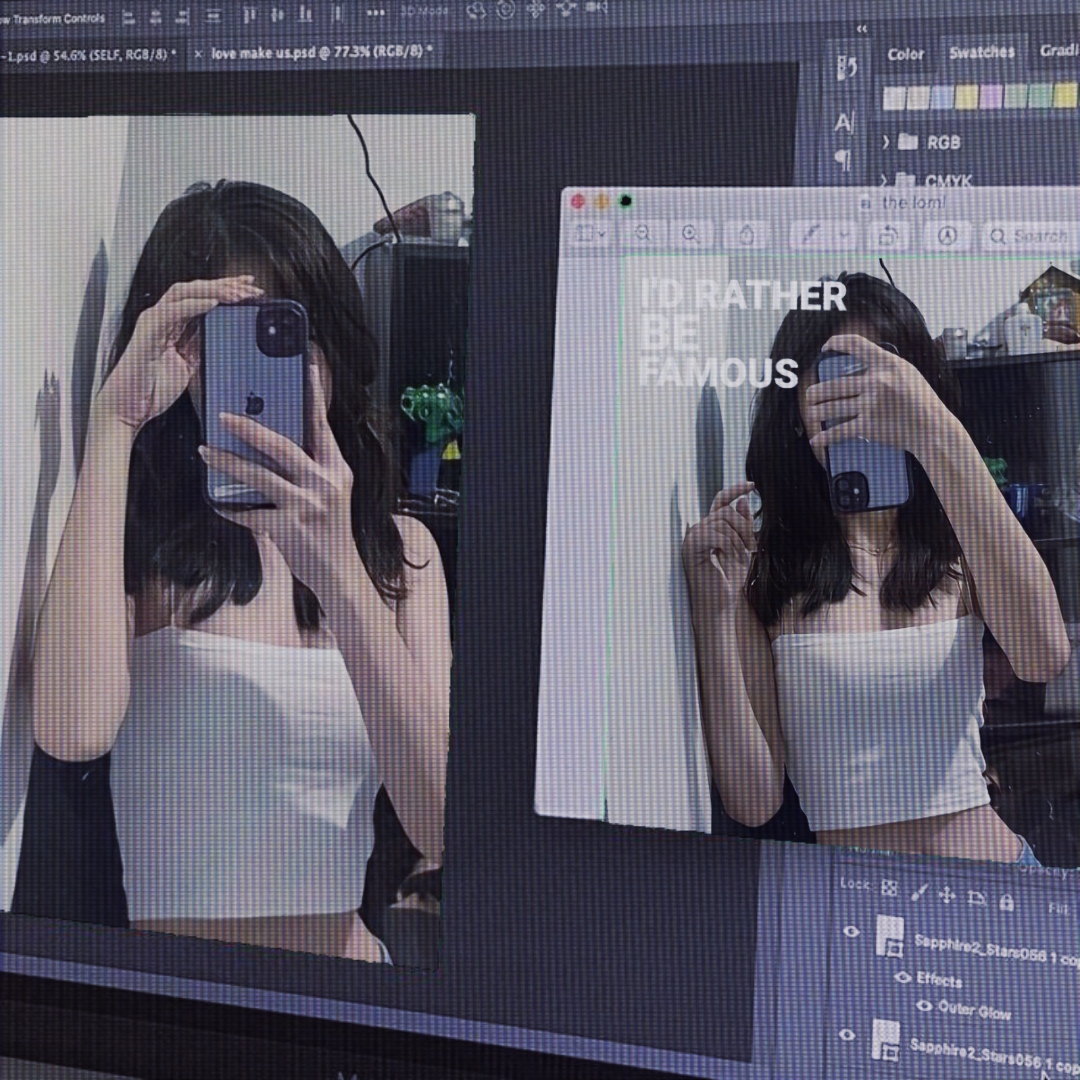This screenshot has height=1080, width=1080.
Task: Hide the Outer Glow effect
Action: pyautogui.click(x=924, y=1005)
